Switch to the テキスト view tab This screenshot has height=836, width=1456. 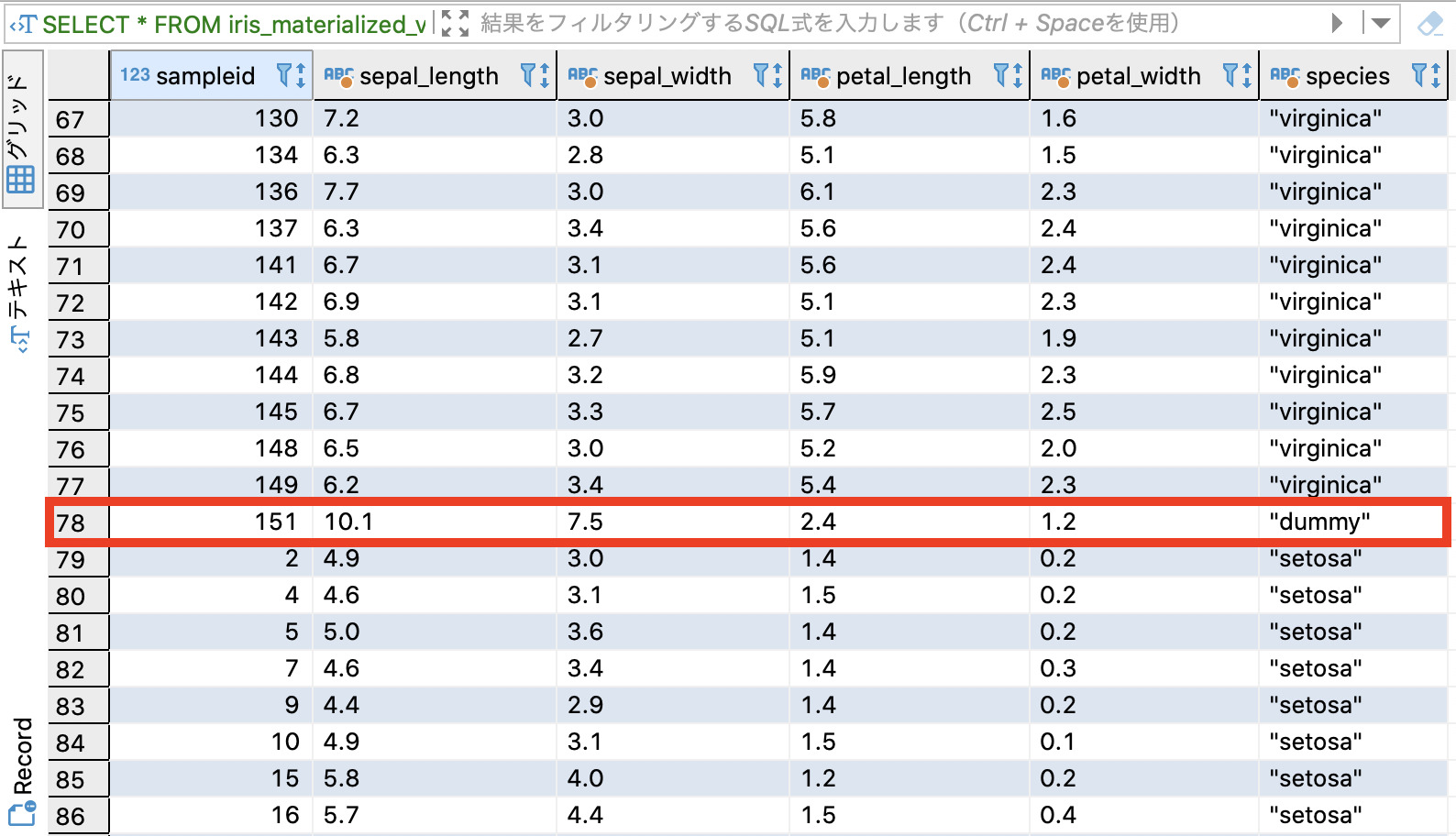[20, 293]
